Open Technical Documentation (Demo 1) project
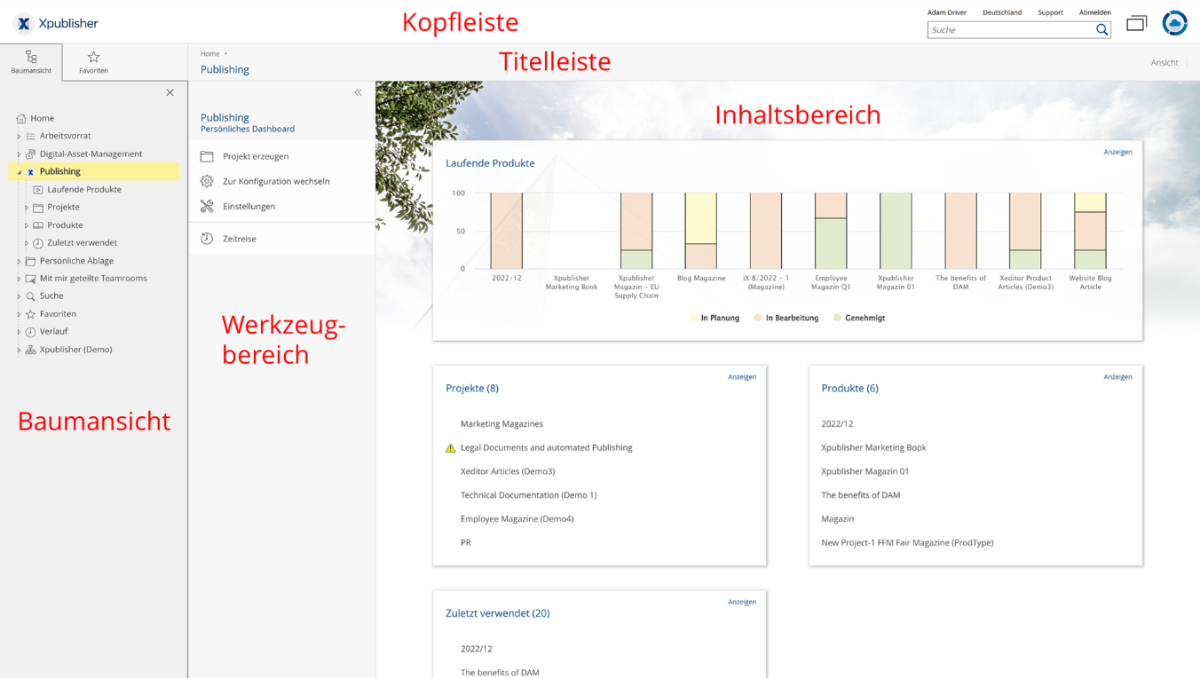 tap(528, 495)
